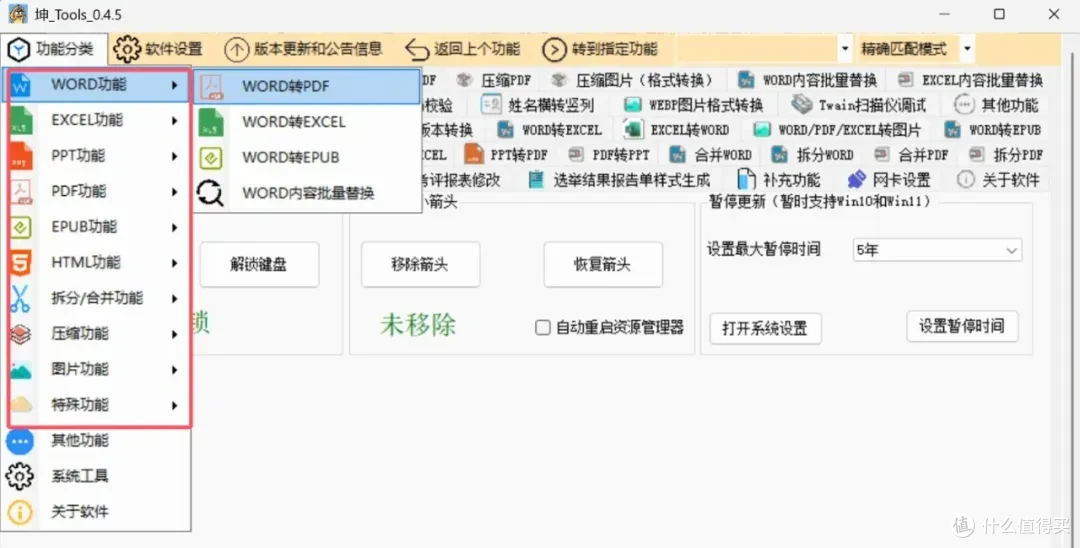The height and width of the screenshot is (548, 1080).
Task: Open EXCEL内容批量替换 toolbar function
Action: click(x=971, y=80)
